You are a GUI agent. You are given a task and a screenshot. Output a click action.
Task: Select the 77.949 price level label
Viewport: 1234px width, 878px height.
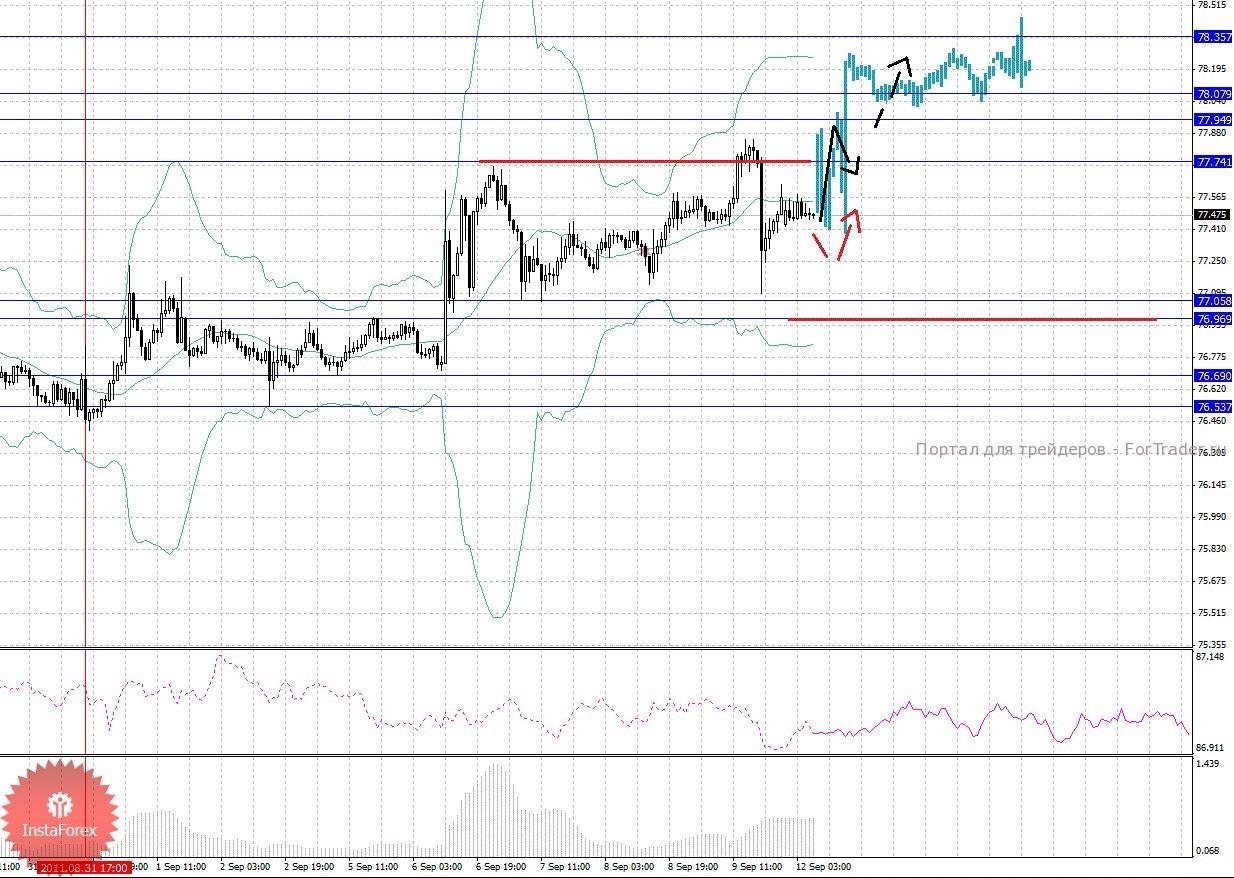pos(1213,120)
